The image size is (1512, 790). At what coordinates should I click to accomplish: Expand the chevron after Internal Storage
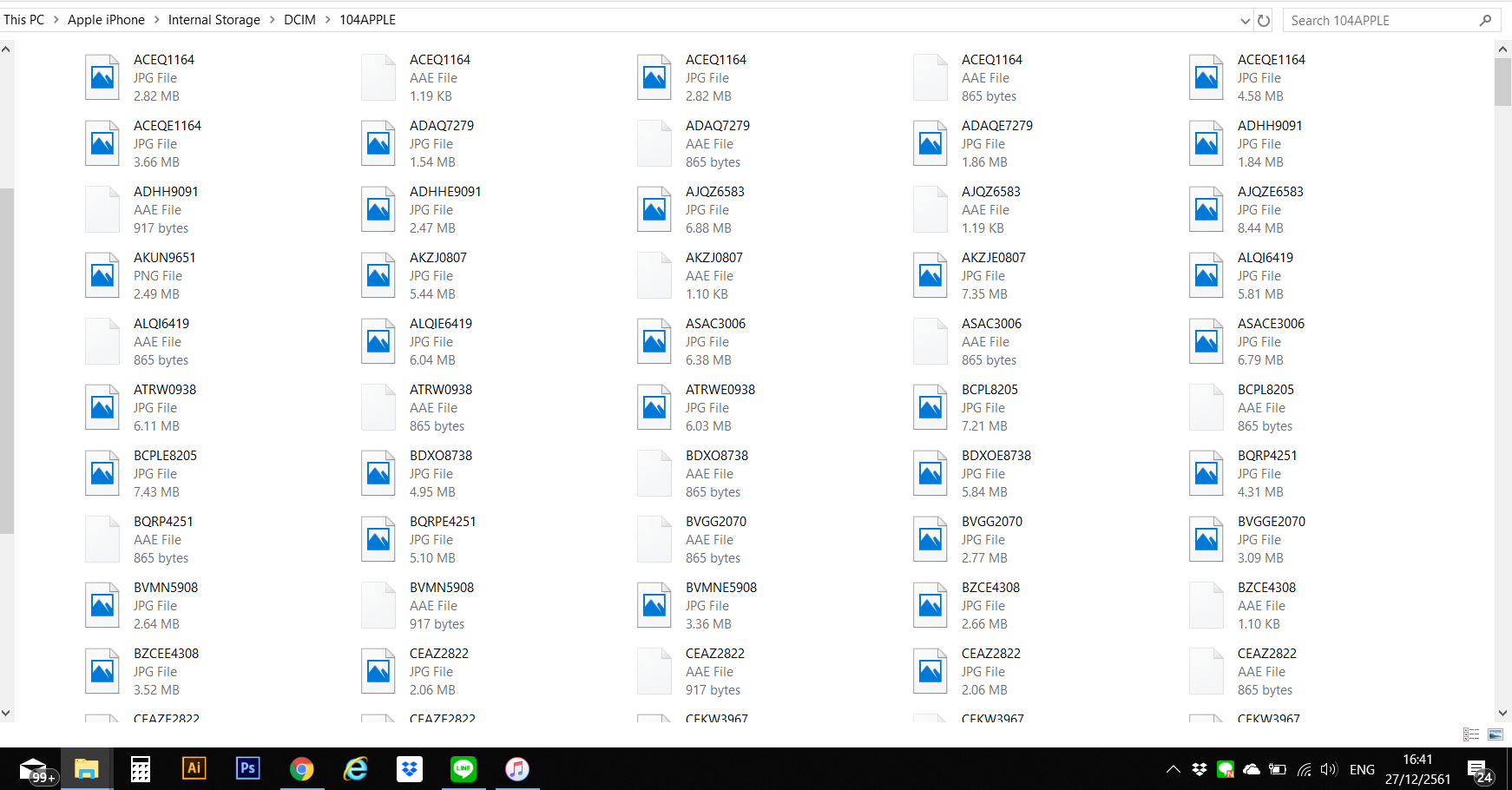pyautogui.click(x=273, y=19)
